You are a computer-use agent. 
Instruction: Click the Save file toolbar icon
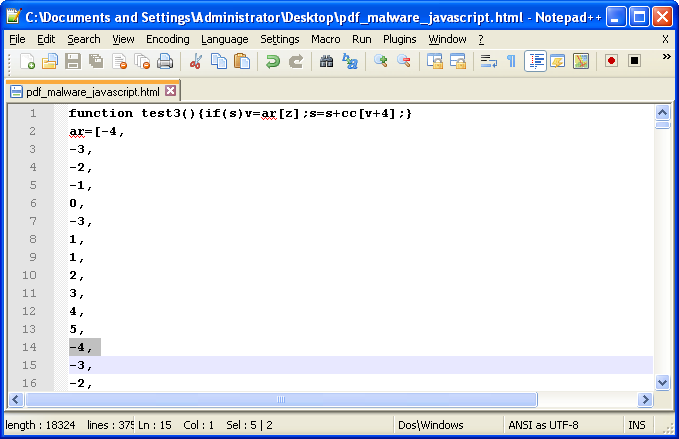point(72,62)
